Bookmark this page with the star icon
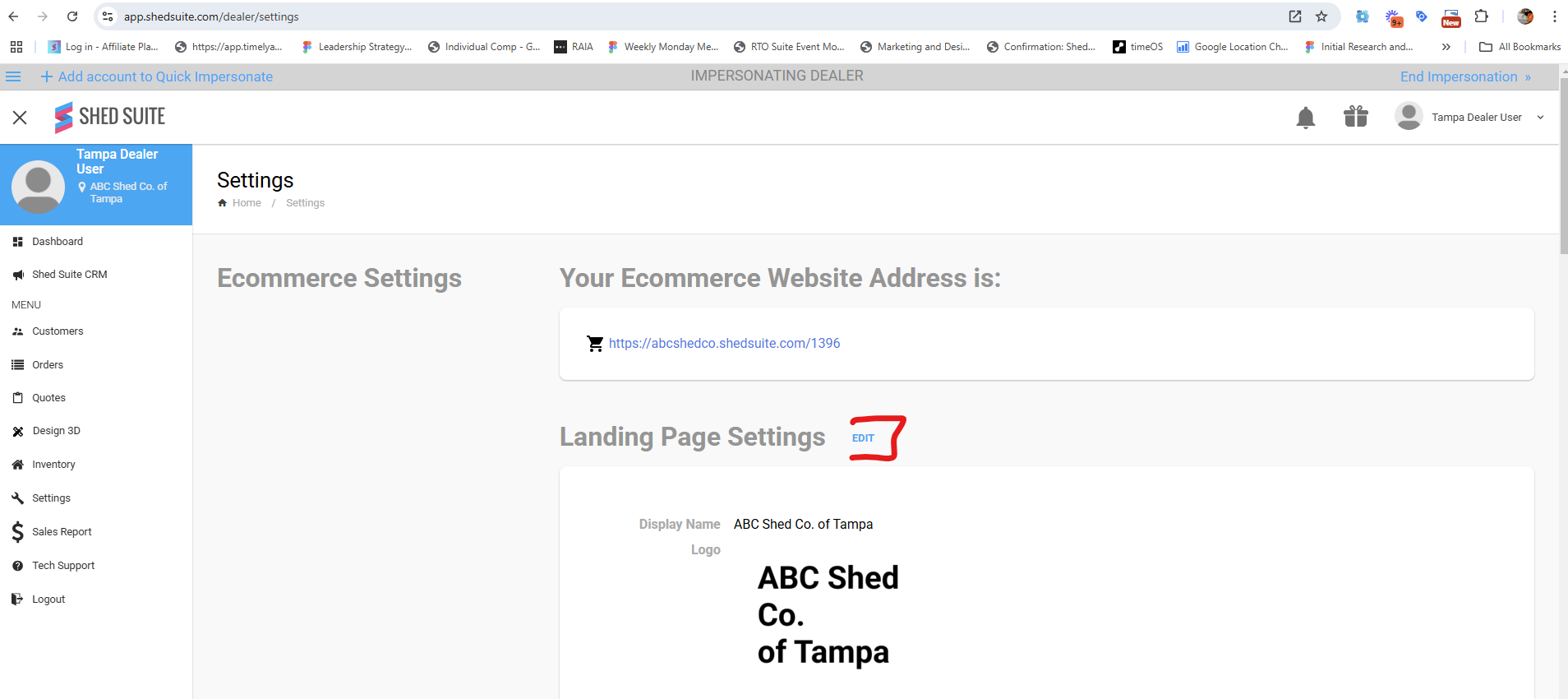 1321,16
